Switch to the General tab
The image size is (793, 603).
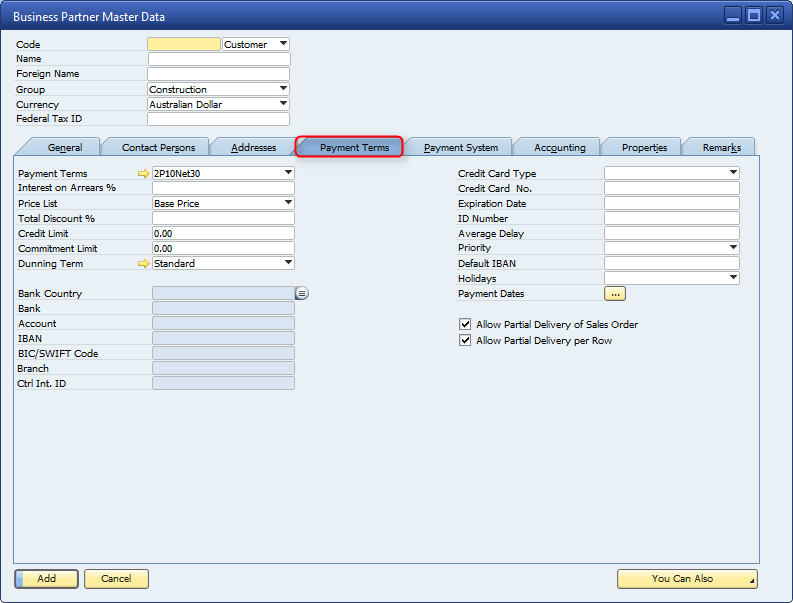pyautogui.click(x=65, y=147)
